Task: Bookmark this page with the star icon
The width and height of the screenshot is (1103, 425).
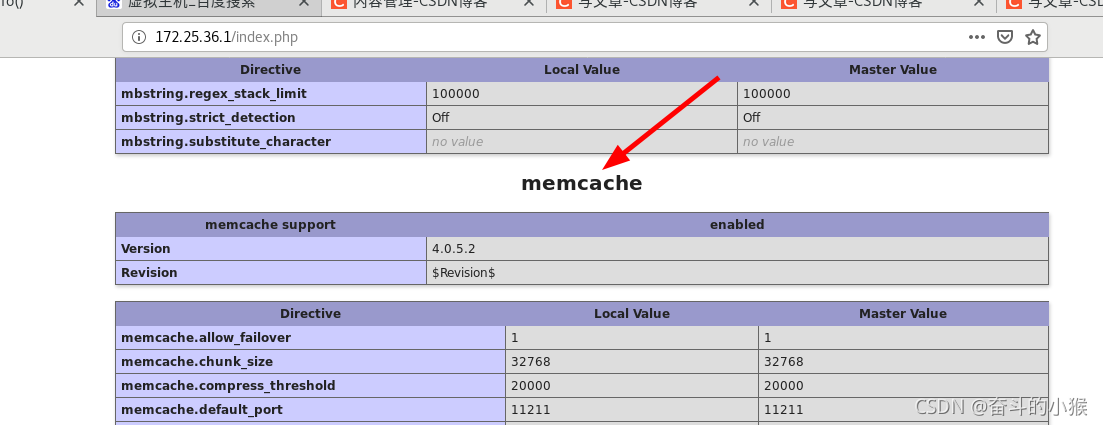Action: point(1033,37)
